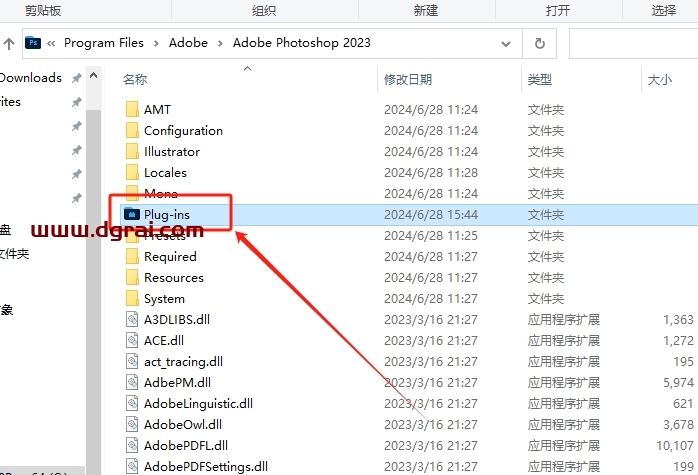
Task: Click the A3DLIBS.dll file icon
Action: [x=132, y=319]
